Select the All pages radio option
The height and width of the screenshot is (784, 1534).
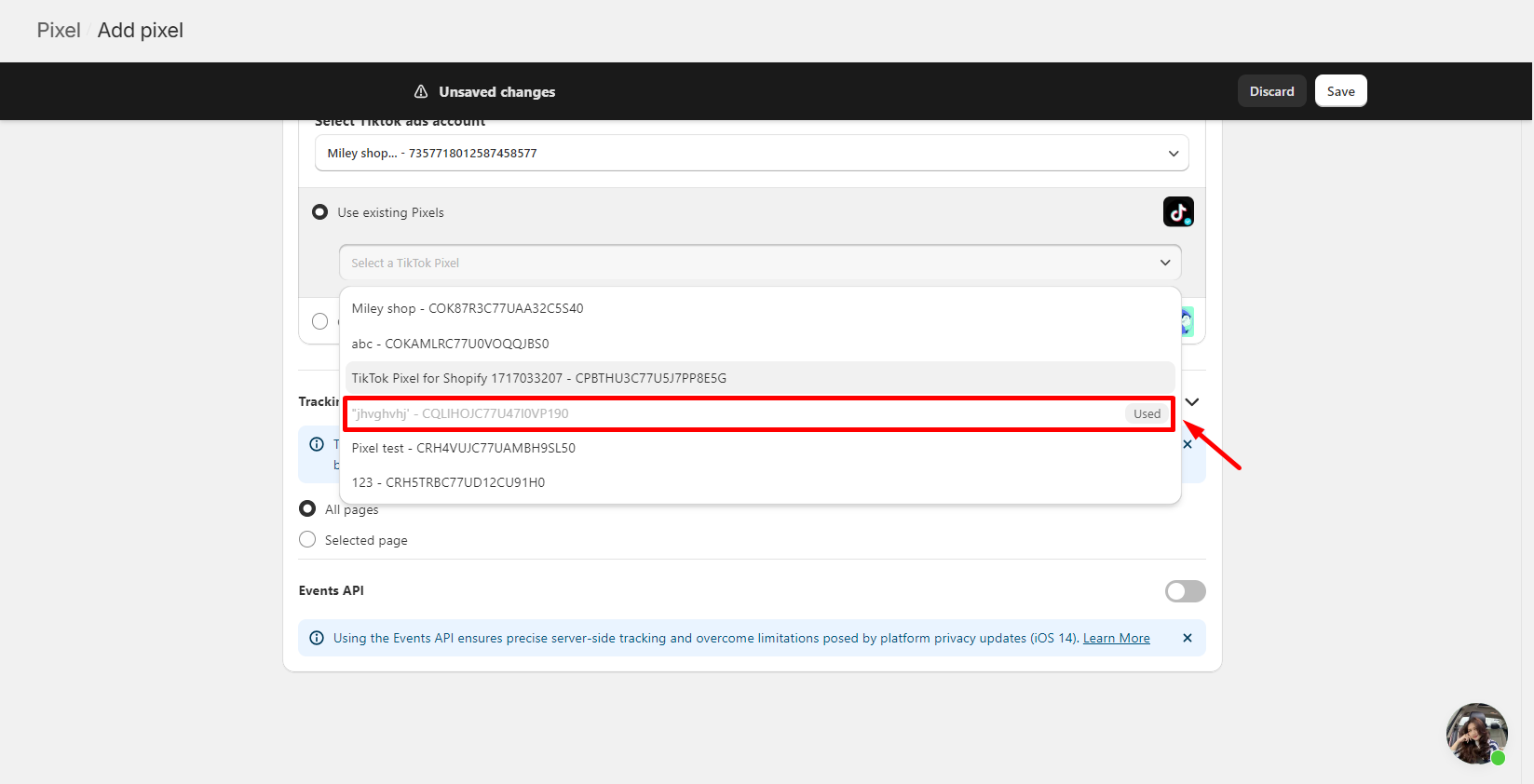(307, 508)
